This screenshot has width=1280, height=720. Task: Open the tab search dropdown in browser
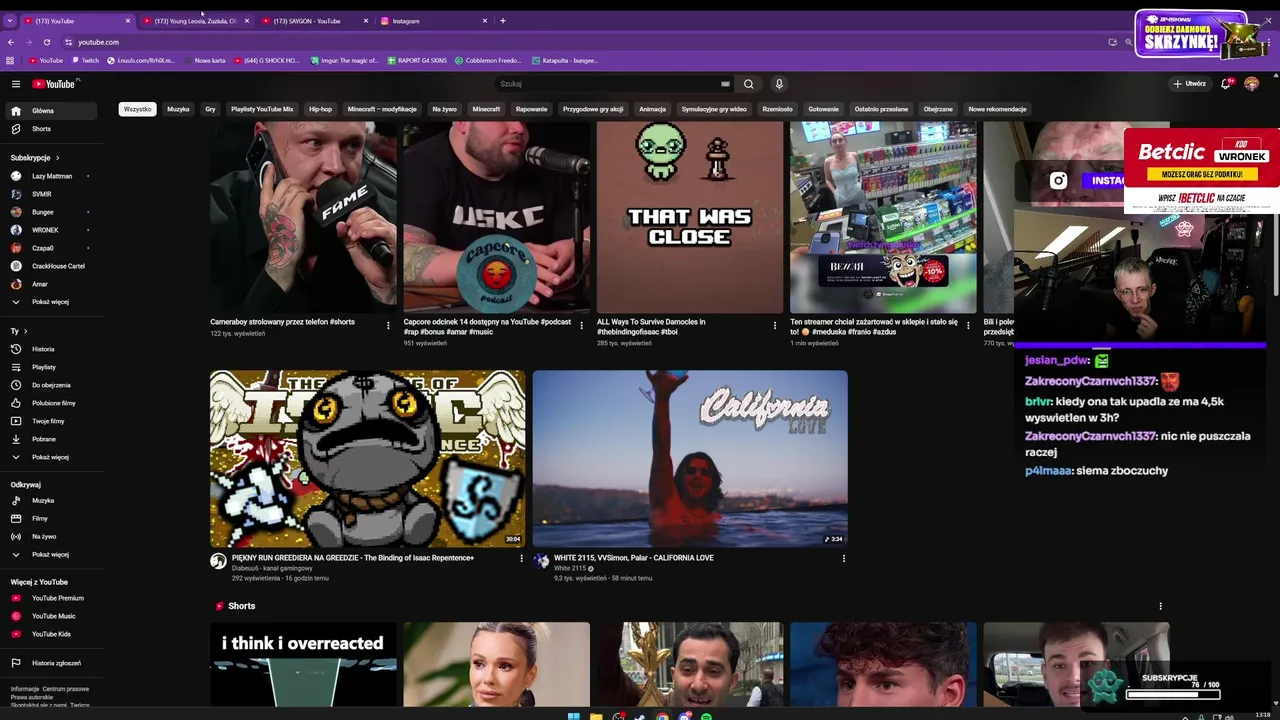10,21
